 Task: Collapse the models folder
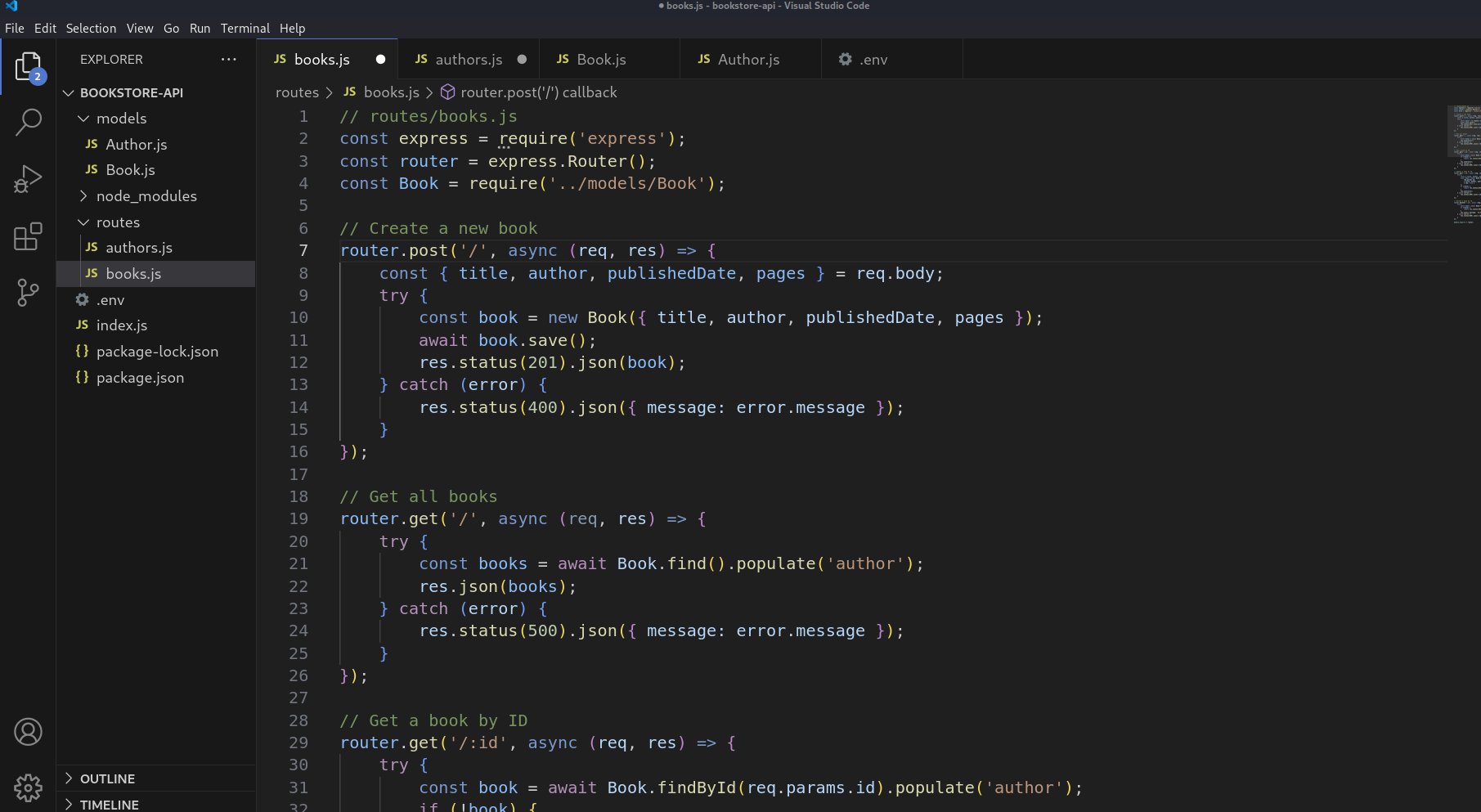(x=83, y=119)
